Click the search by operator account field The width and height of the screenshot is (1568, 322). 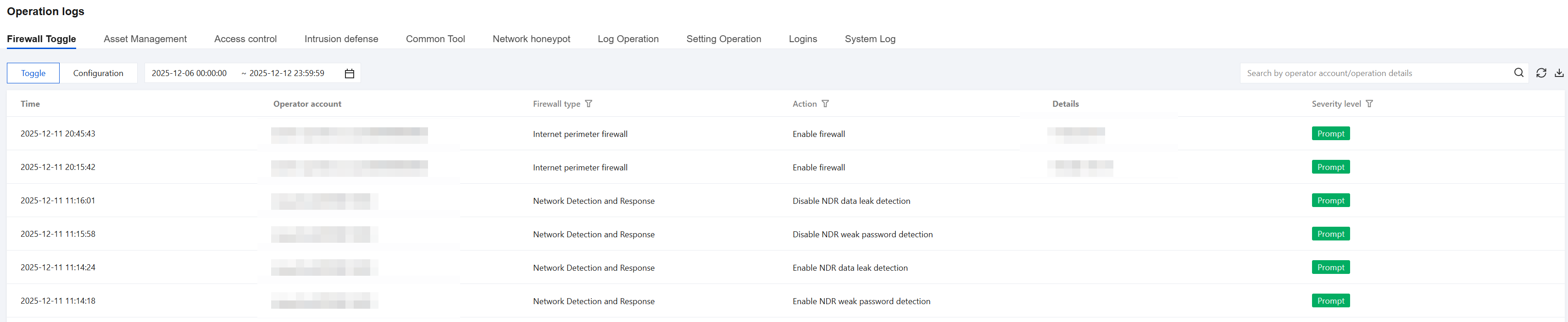coord(1376,73)
